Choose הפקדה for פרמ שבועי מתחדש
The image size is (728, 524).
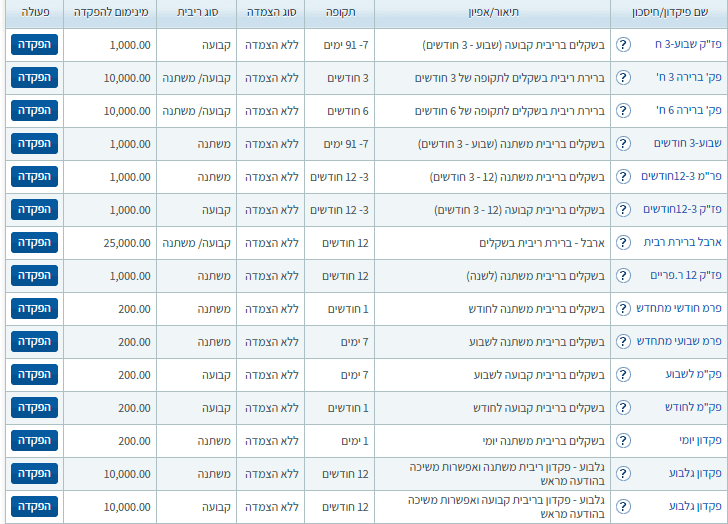tap(34, 341)
